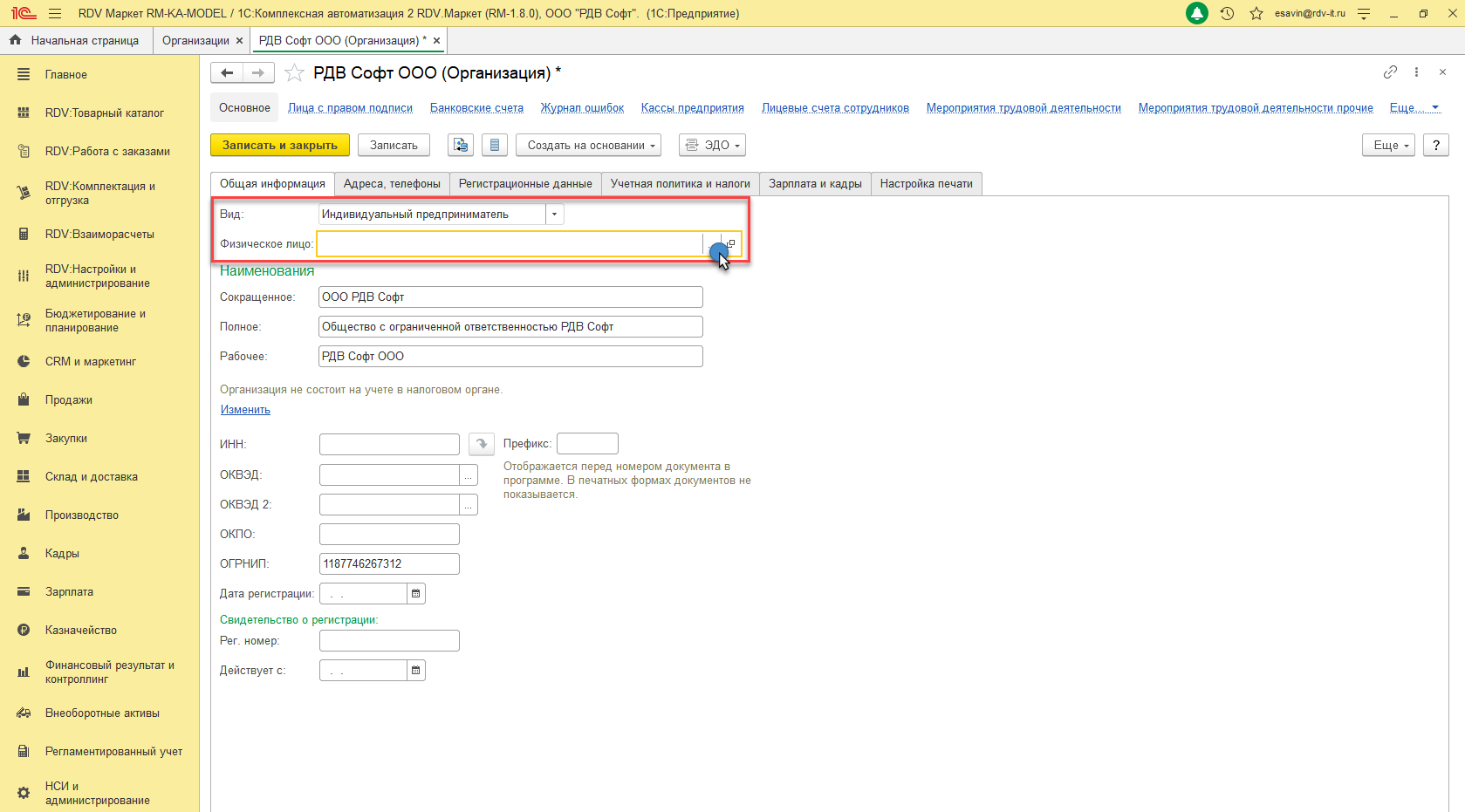Switch to the Адреса, телефоны tab

click(x=392, y=184)
